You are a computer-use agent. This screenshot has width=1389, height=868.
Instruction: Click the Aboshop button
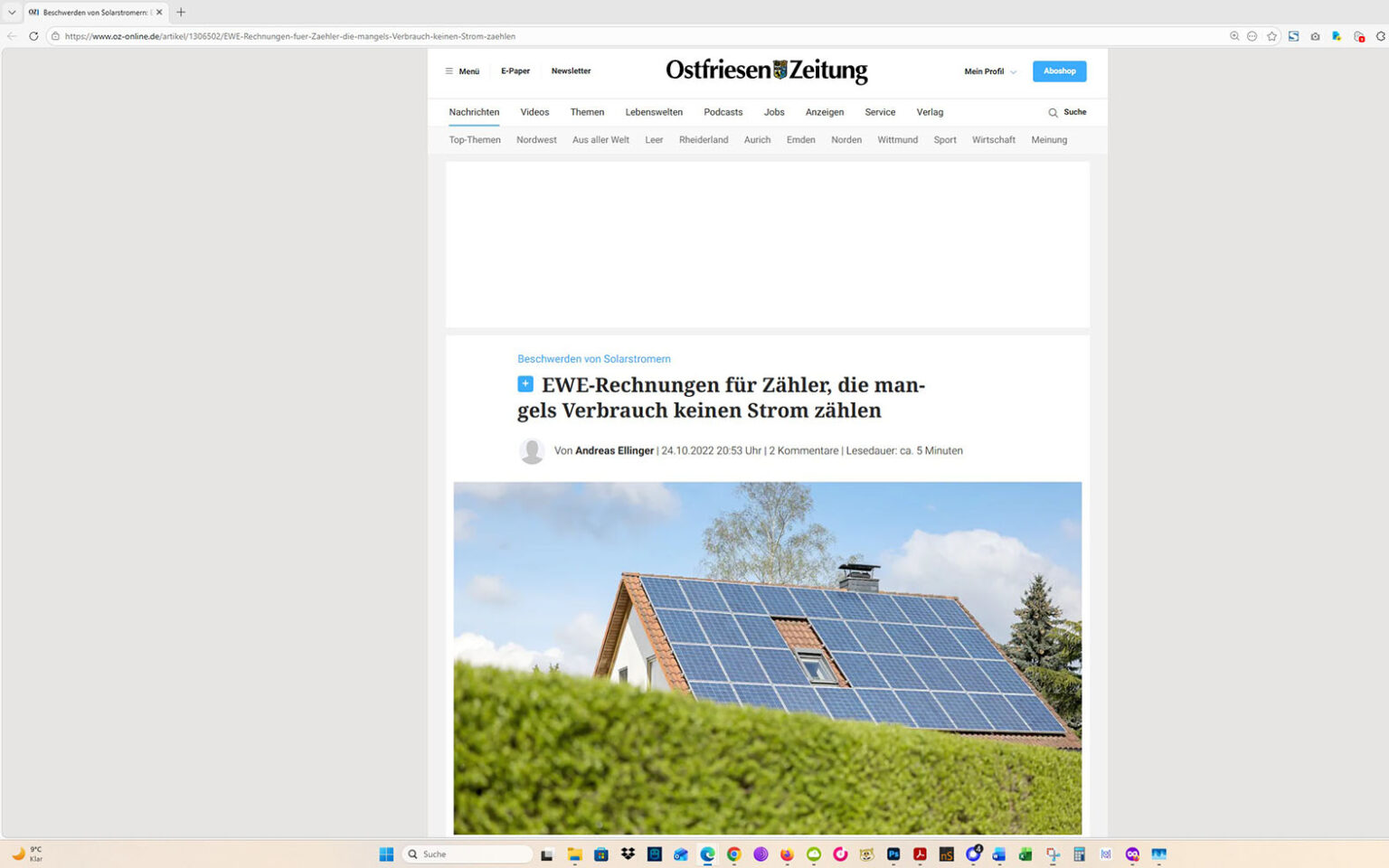[1059, 71]
